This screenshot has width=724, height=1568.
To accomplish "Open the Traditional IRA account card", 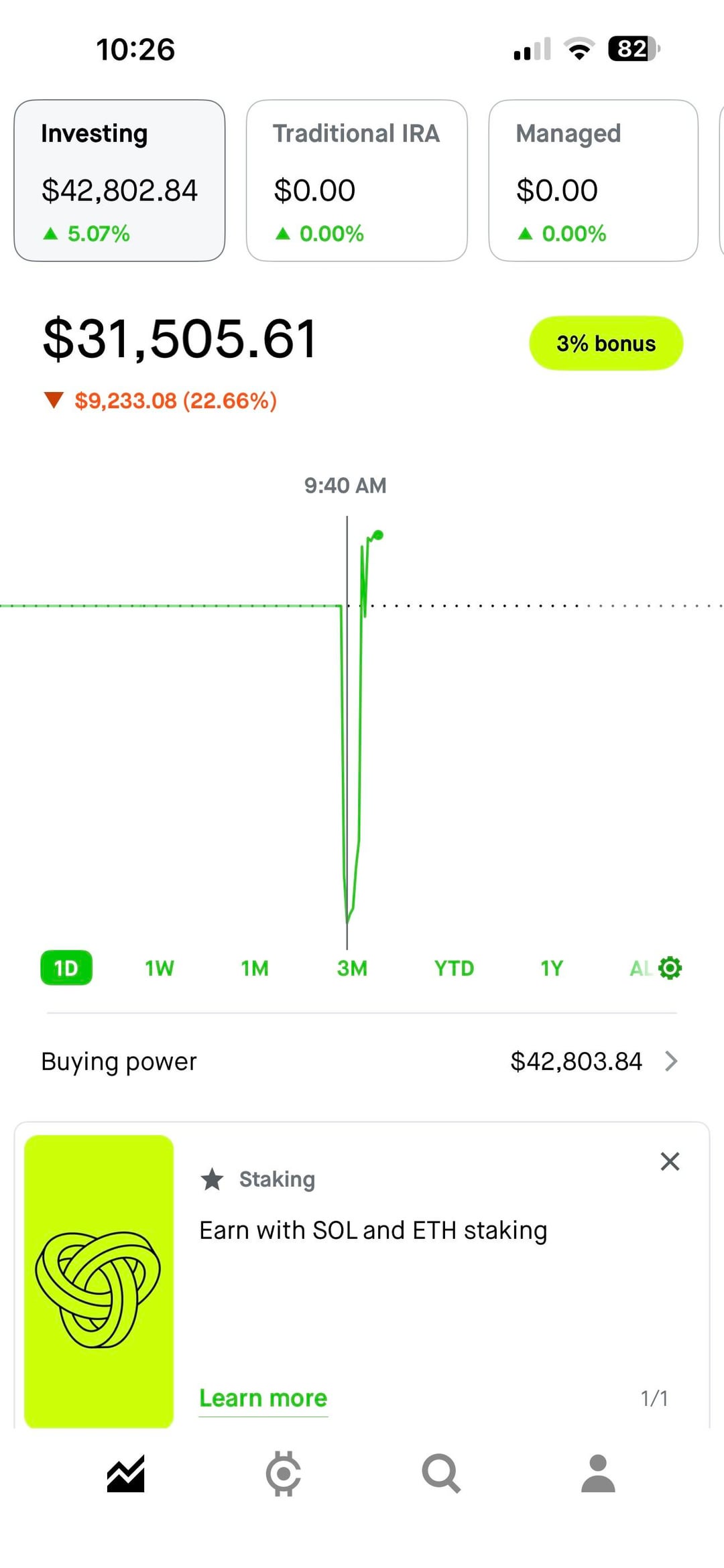I will coord(357,180).
